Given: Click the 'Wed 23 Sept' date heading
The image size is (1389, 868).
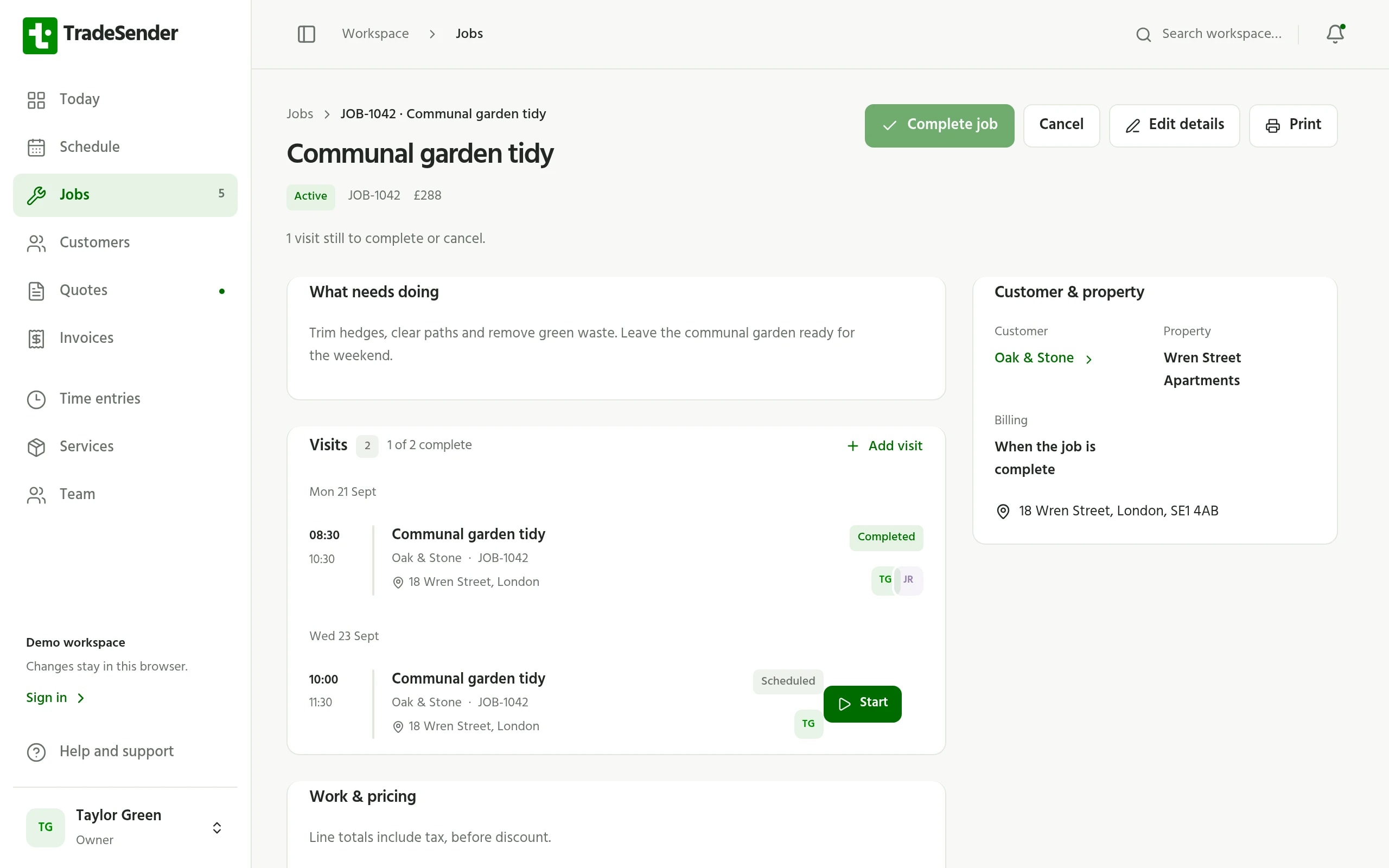Looking at the screenshot, I should tap(344, 636).
